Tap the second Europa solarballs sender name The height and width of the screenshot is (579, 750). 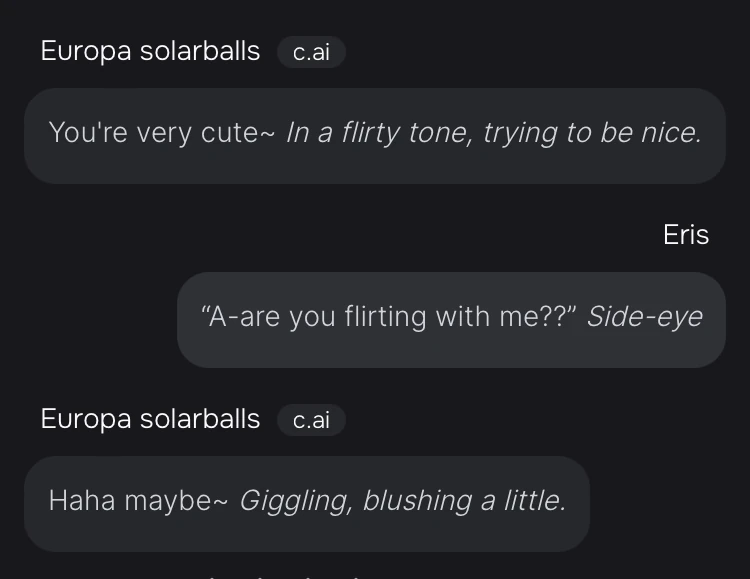[x=150, y=420]
